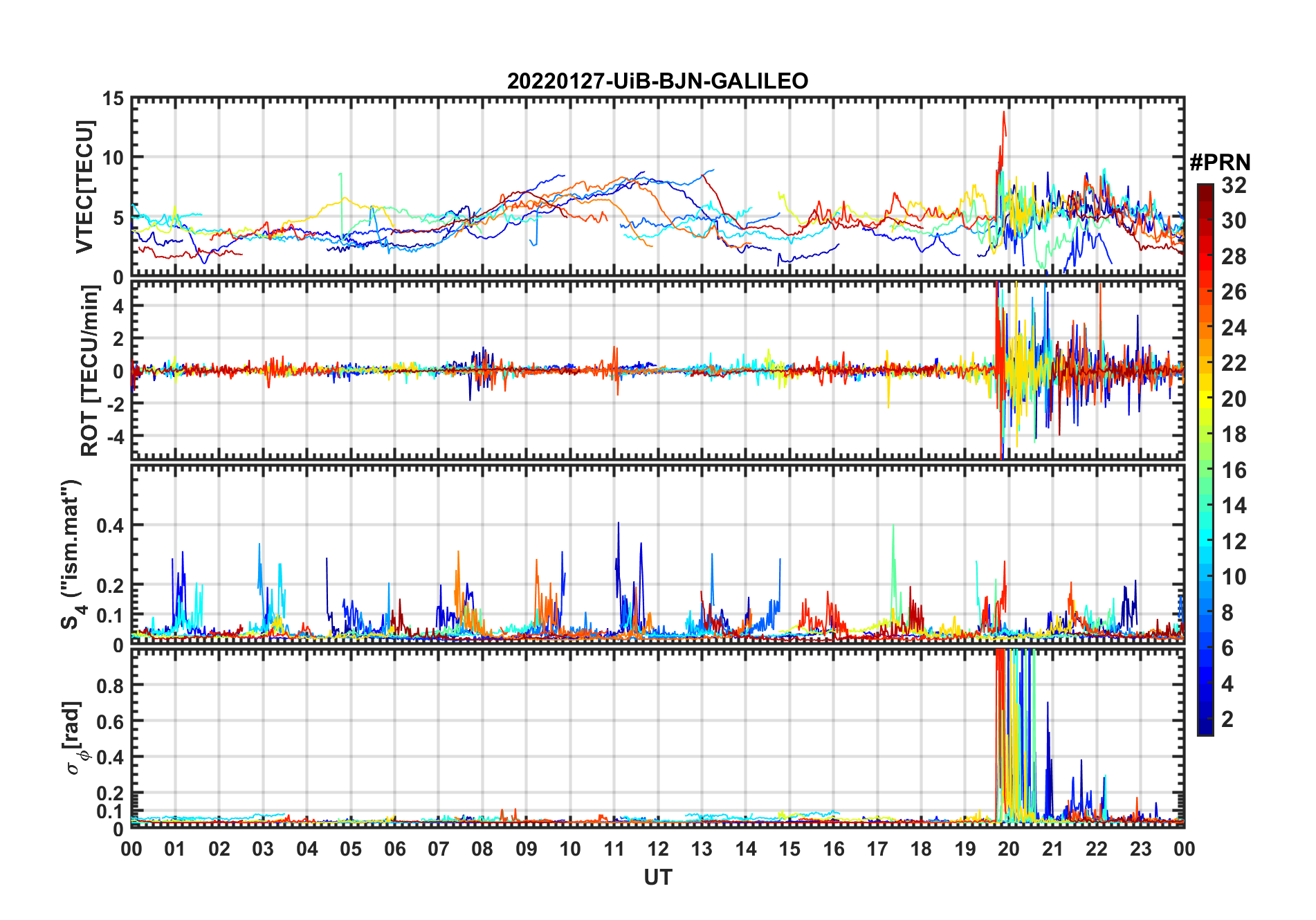The image size is (1316, 920).
Task: Select colorbar tick label 32
Action: pos(1234,185)
